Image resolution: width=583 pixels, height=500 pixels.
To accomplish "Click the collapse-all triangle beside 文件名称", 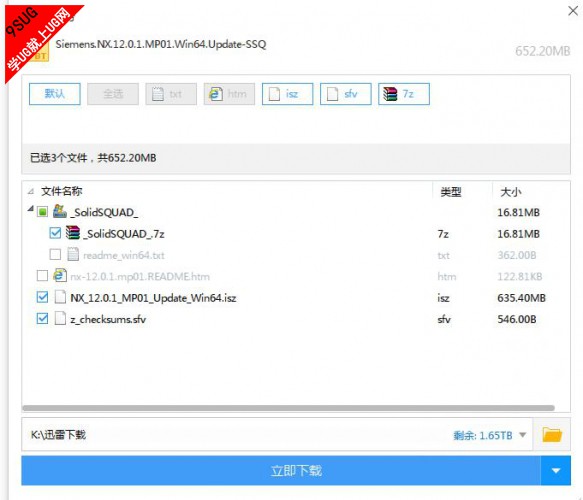I will [x=30, y=191].
